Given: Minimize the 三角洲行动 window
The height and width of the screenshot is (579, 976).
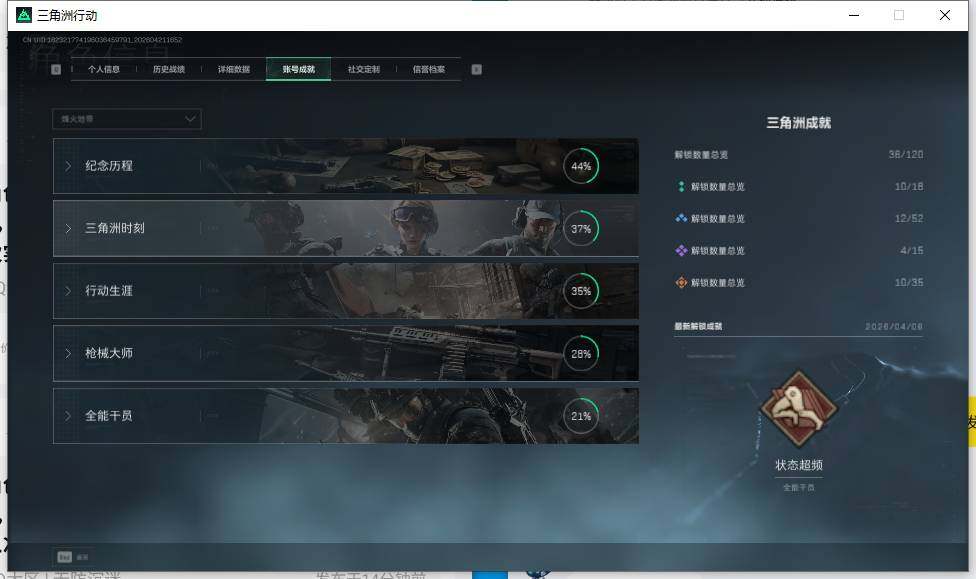Looking at the screenshot, I should pos(854,15).
